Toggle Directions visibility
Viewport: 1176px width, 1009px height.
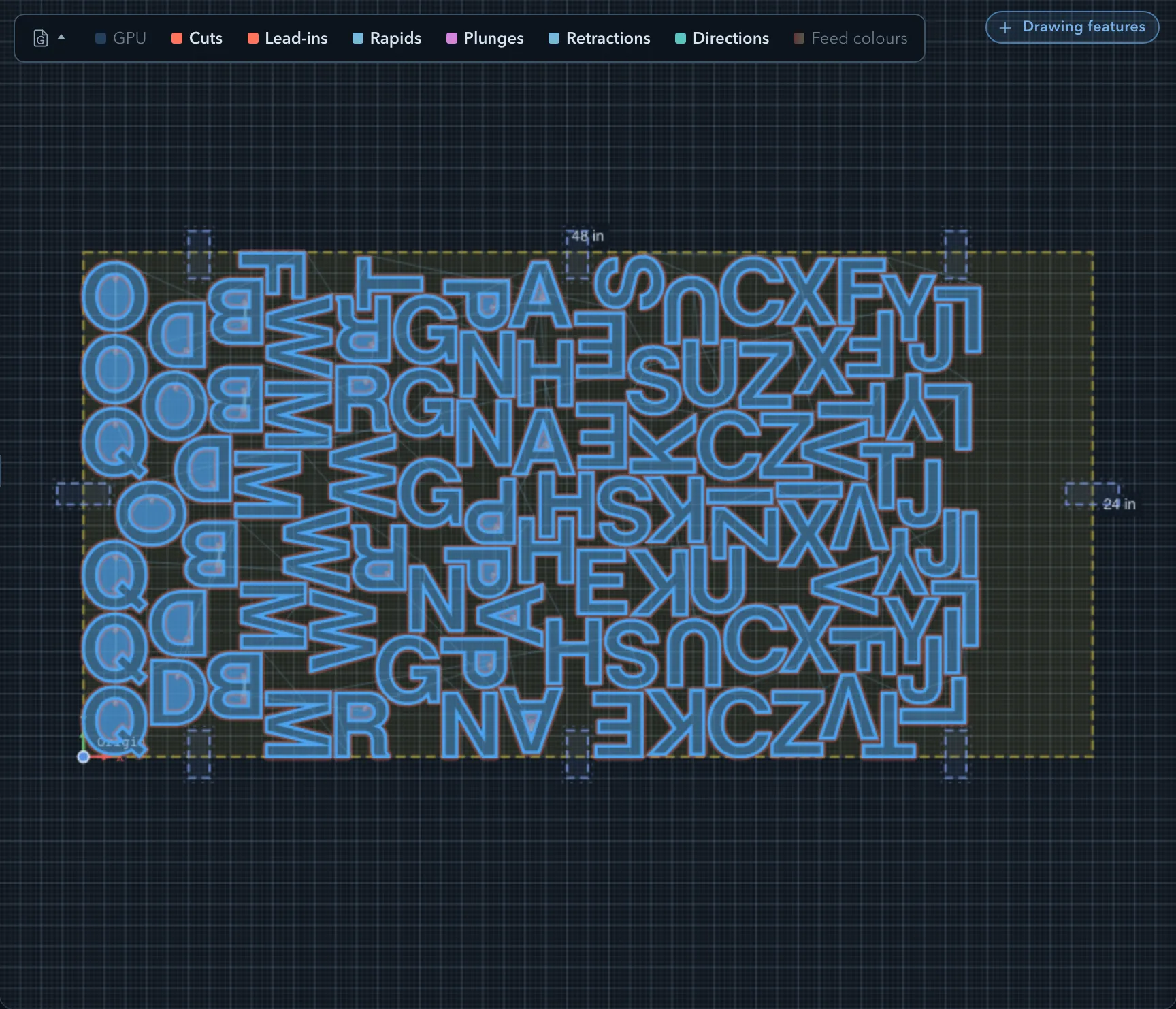click(721, 38)
